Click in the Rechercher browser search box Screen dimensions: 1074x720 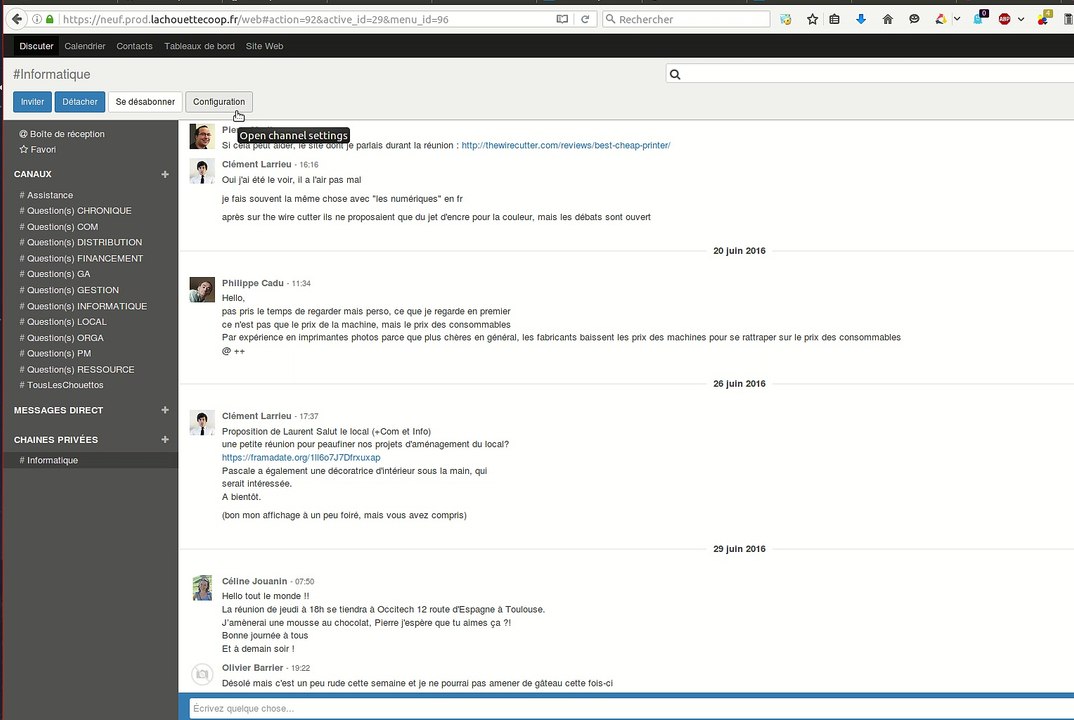click(x=686, y=19)
